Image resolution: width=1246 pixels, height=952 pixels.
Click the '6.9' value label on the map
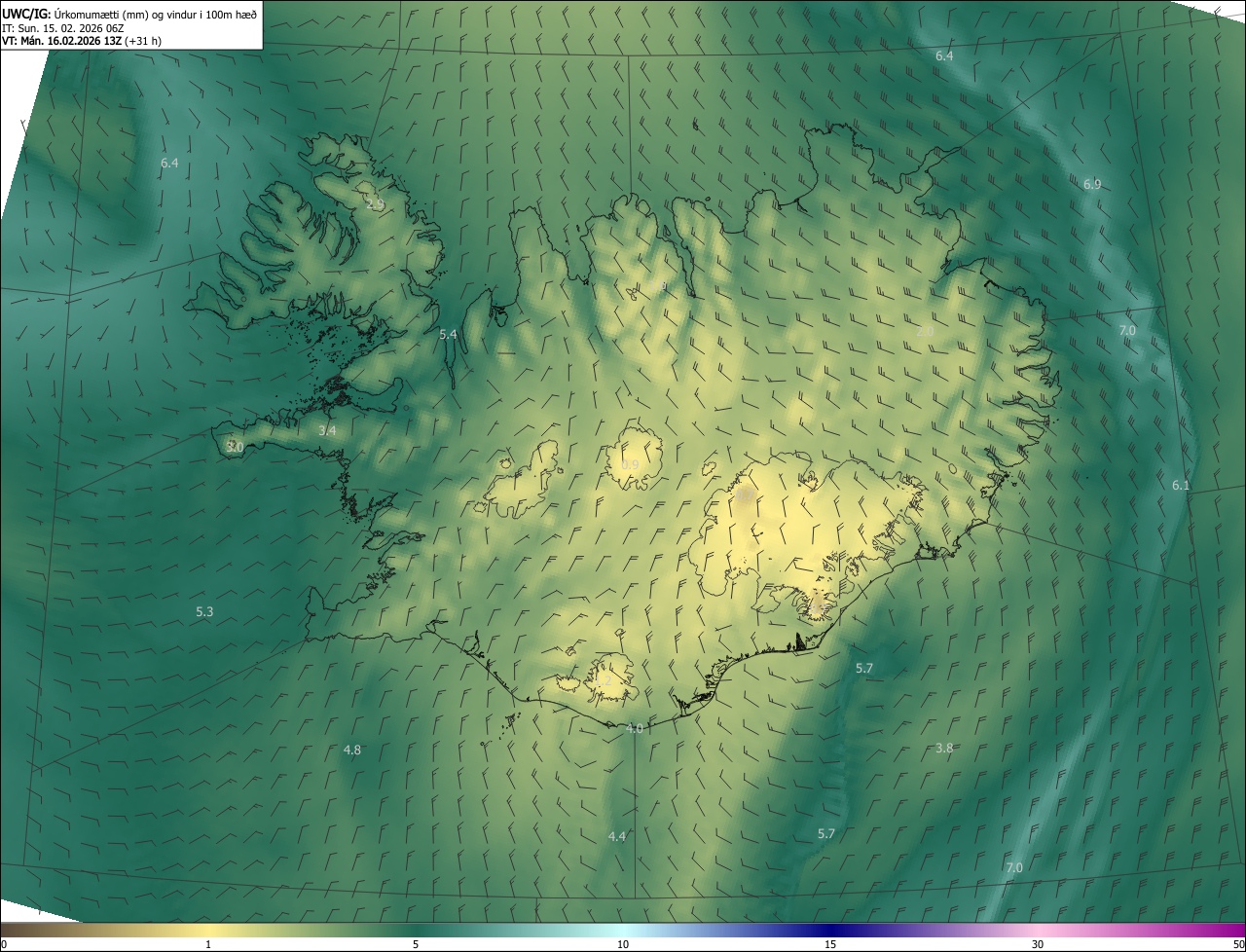pos(1092,184)
